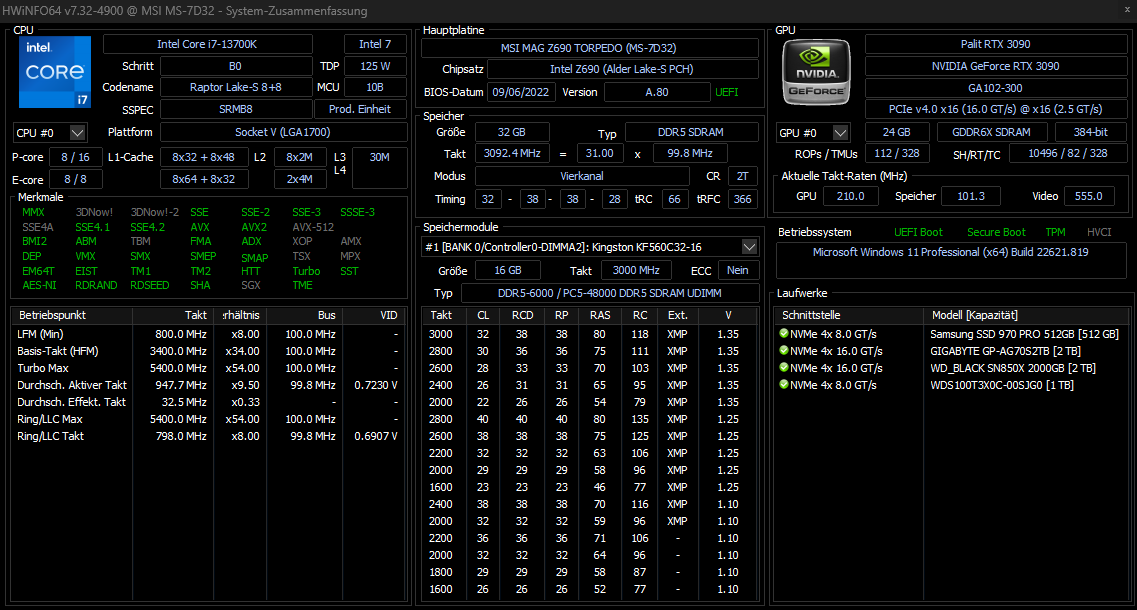1137x610 pixels.
Task: Click WD_BLACK SN850X 2000GB entry
Action: [1012, 368]
